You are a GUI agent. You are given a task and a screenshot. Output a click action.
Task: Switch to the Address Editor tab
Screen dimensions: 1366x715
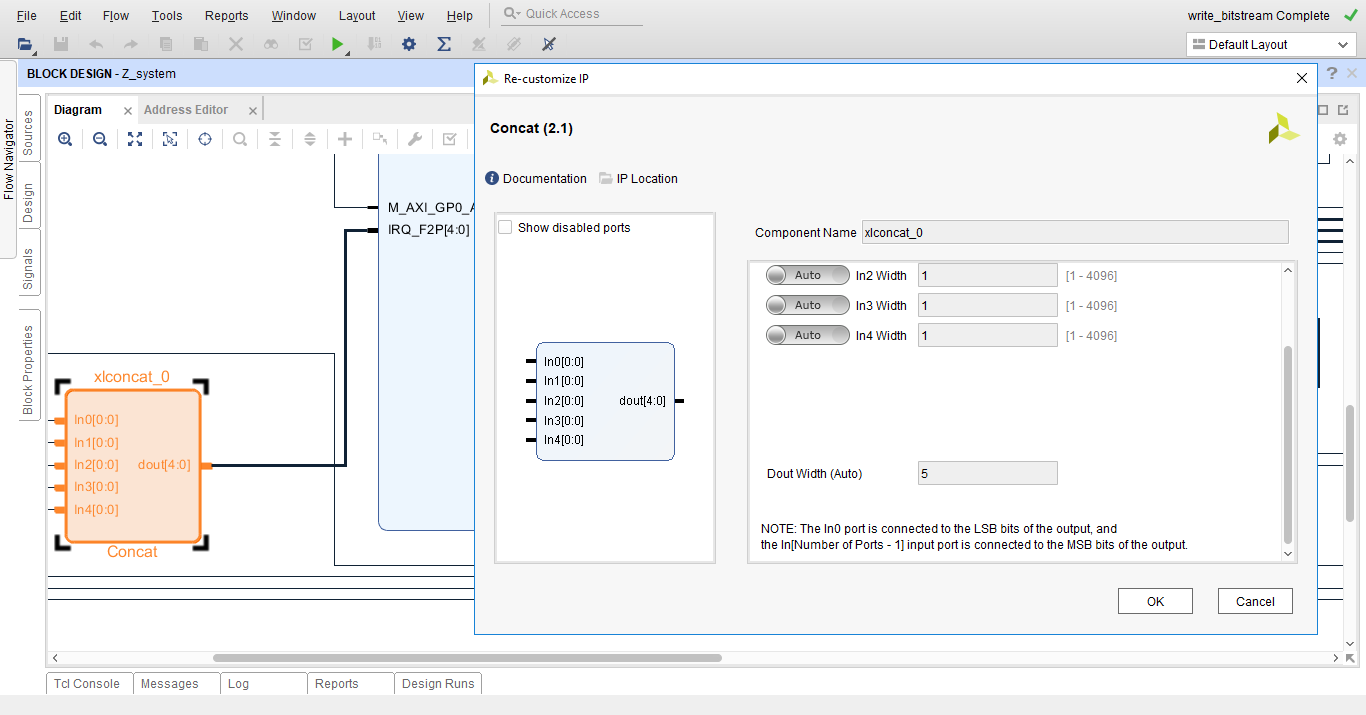click(x=186, y=110)
